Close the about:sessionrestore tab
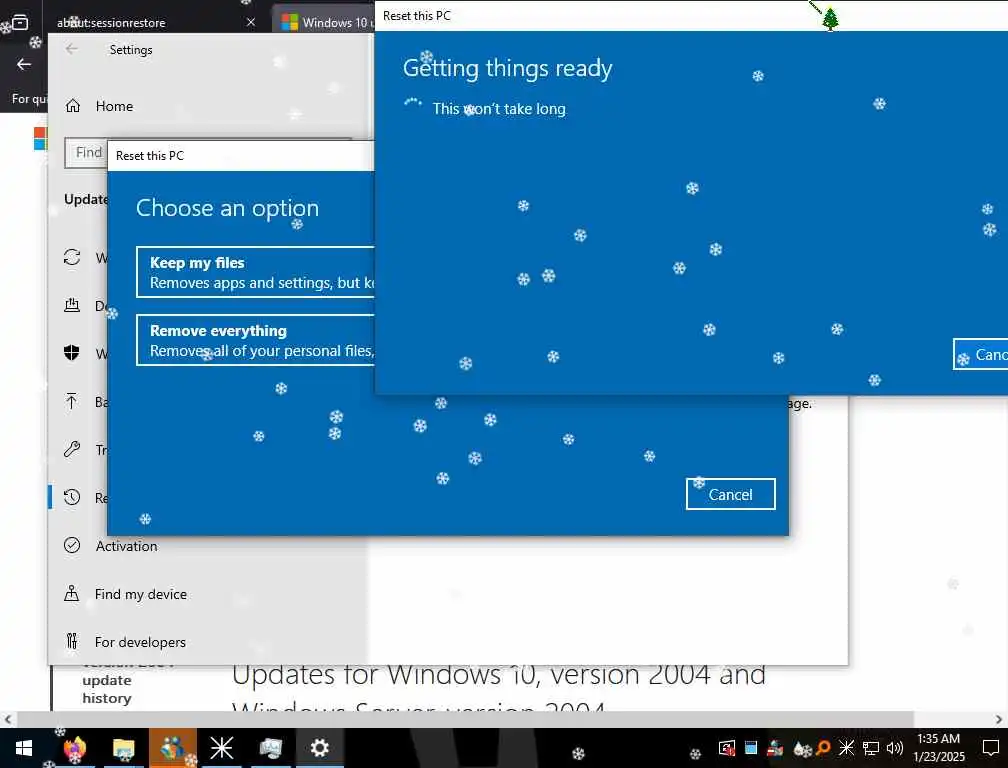The width and height of the screenshot is (1008, 768). coord(251,22)
